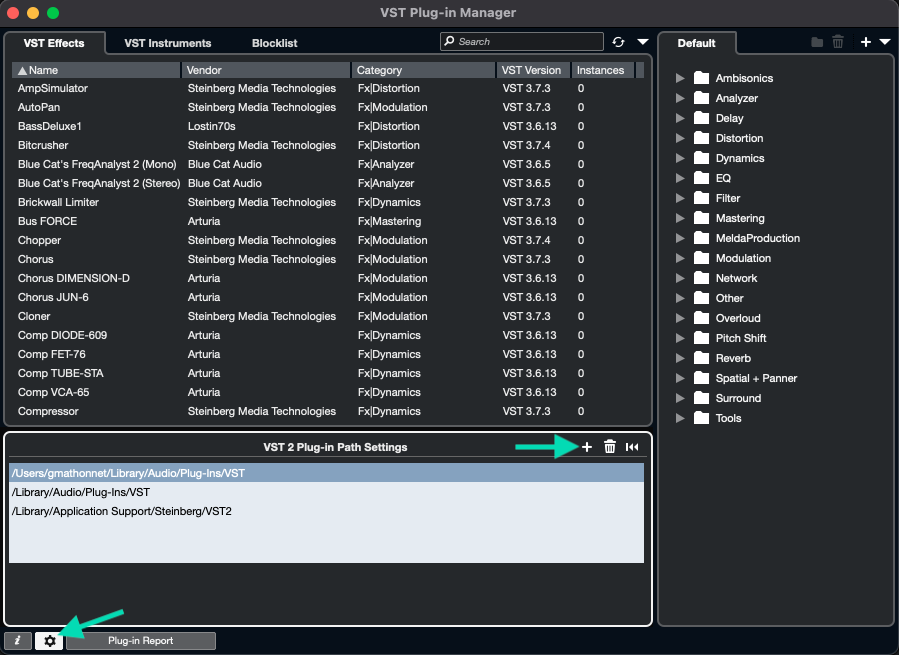Click the delete icon in collections panel
This screenshot has height=655, width=899.
tap(838, 42)
